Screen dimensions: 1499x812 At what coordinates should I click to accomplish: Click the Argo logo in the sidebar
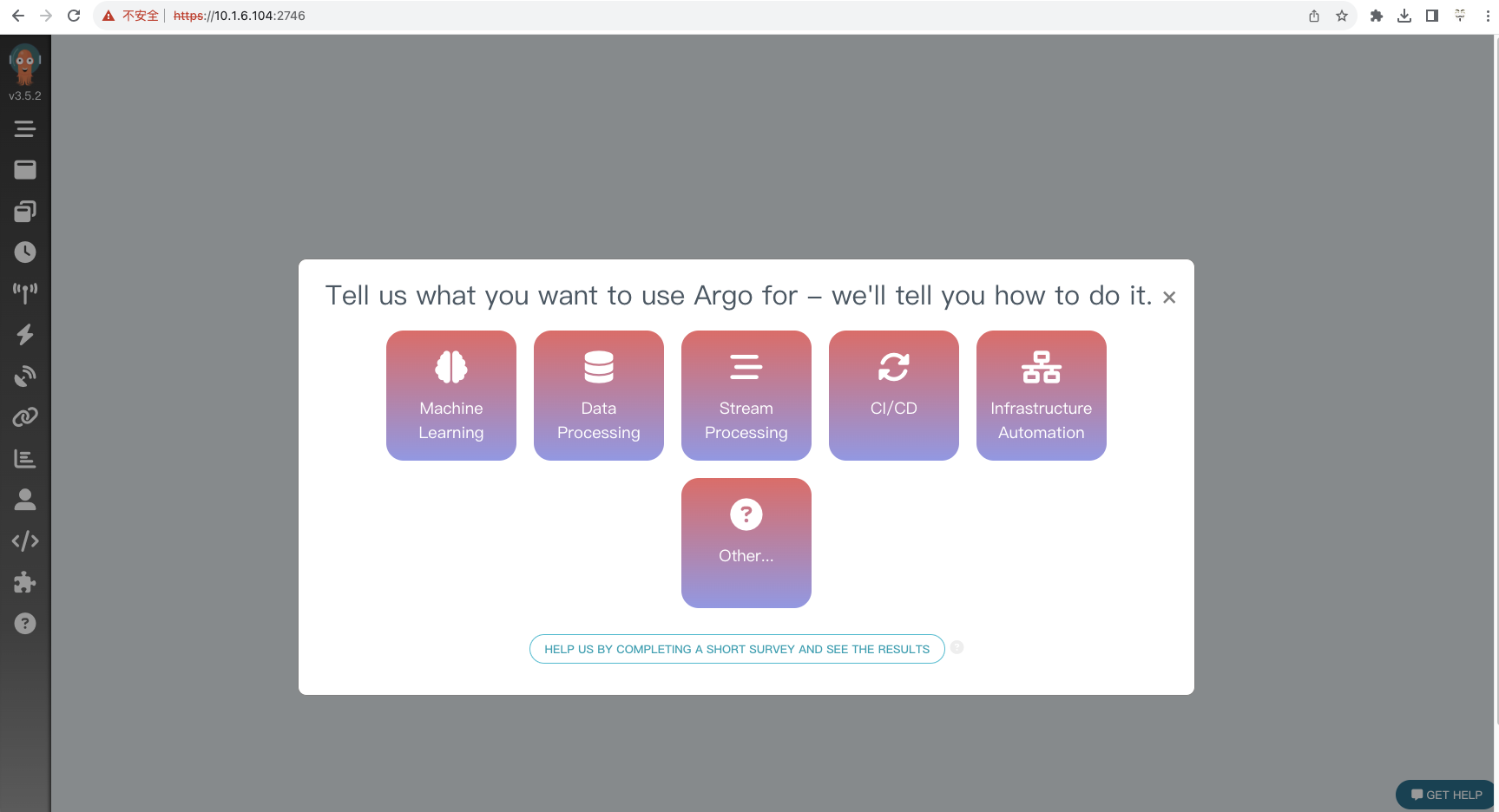pyautogui.click(x=25, y=63)
